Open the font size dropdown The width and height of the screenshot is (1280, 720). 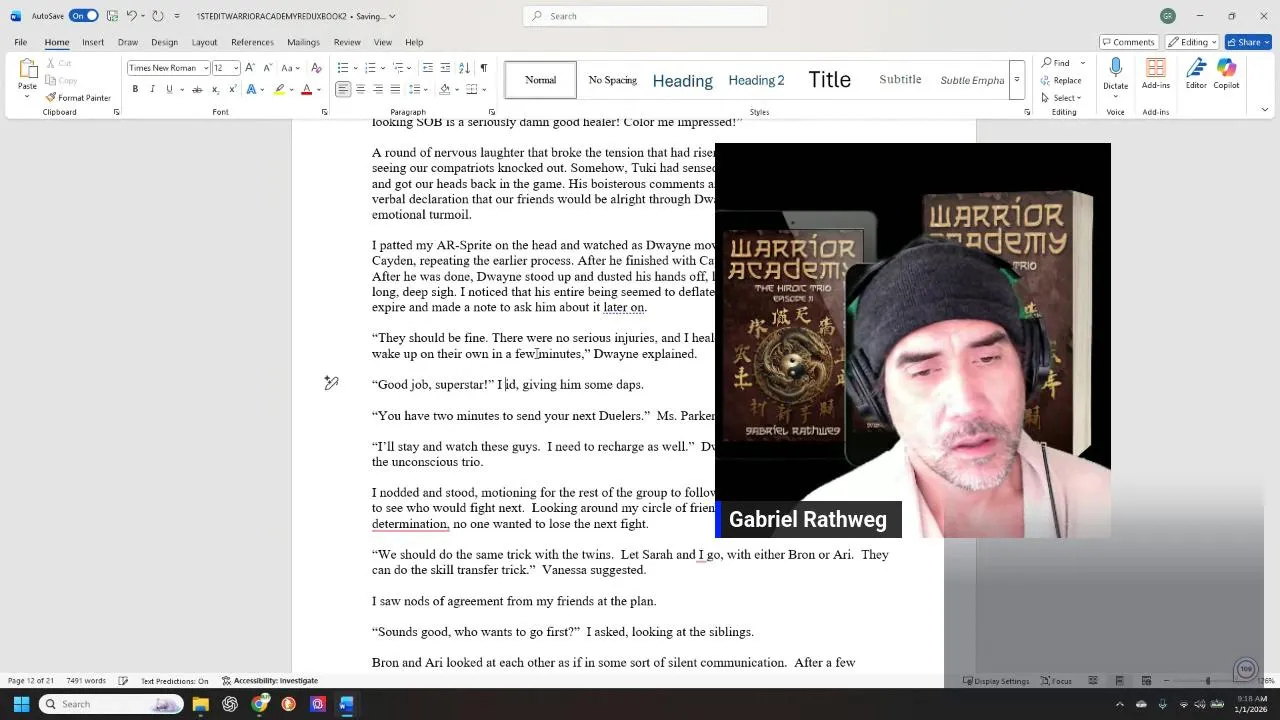(x=236, y=68)
